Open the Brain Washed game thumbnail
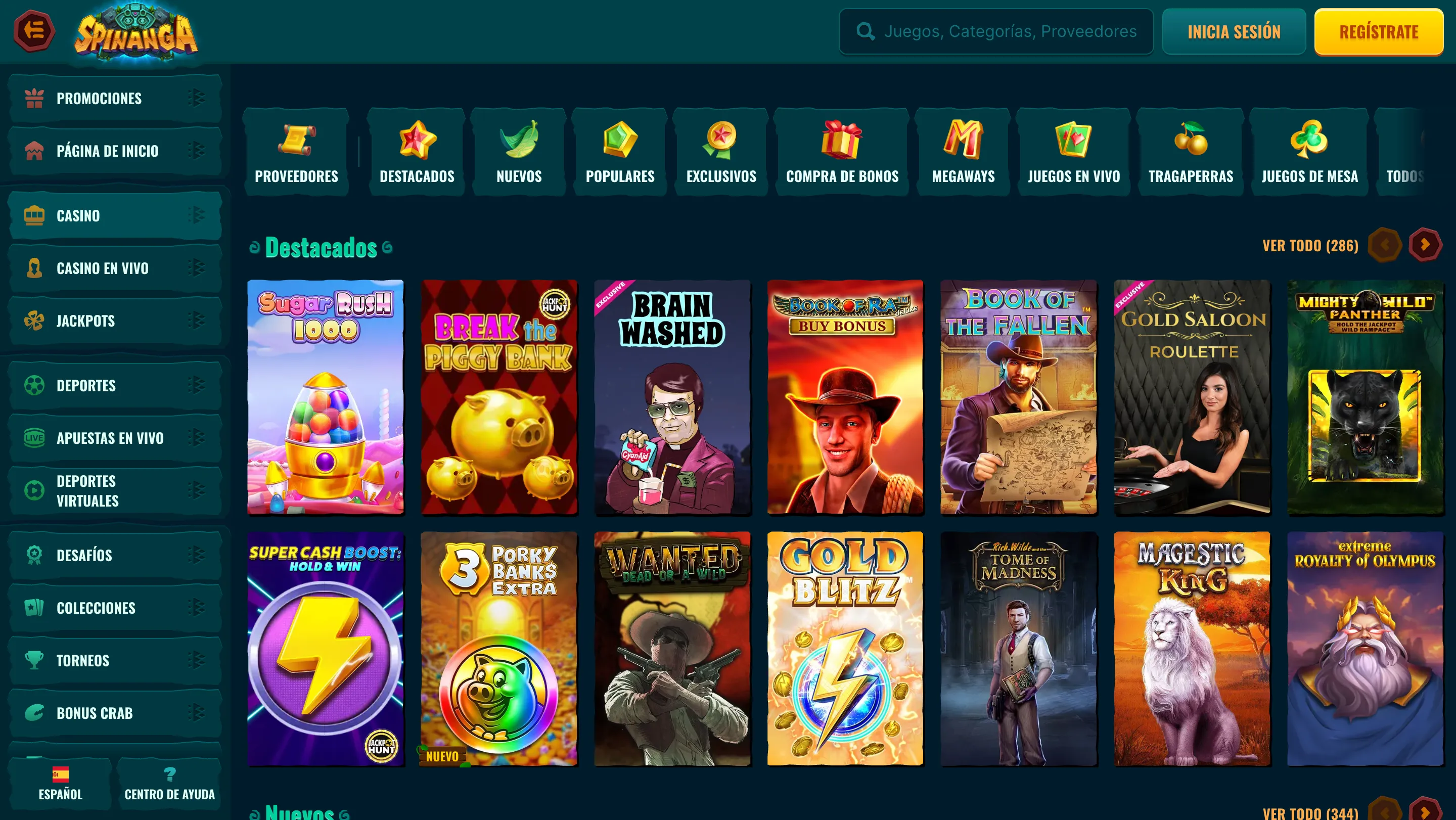Screen dimensions: 1456x820 672,397
